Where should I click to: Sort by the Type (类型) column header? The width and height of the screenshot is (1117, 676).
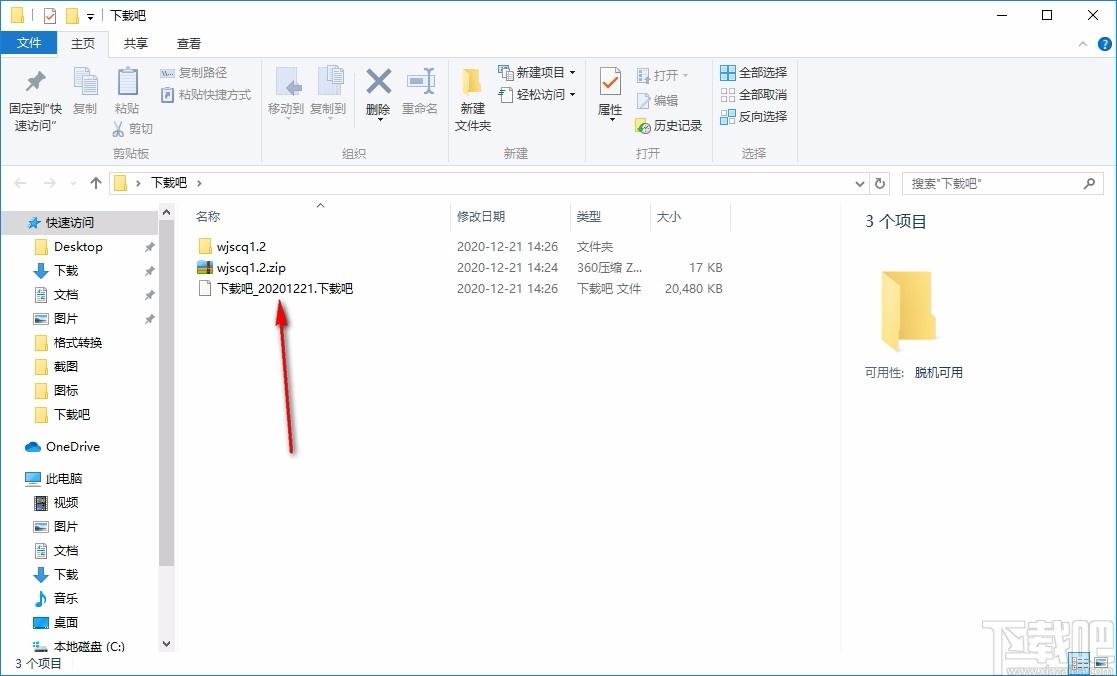[588, 217]
